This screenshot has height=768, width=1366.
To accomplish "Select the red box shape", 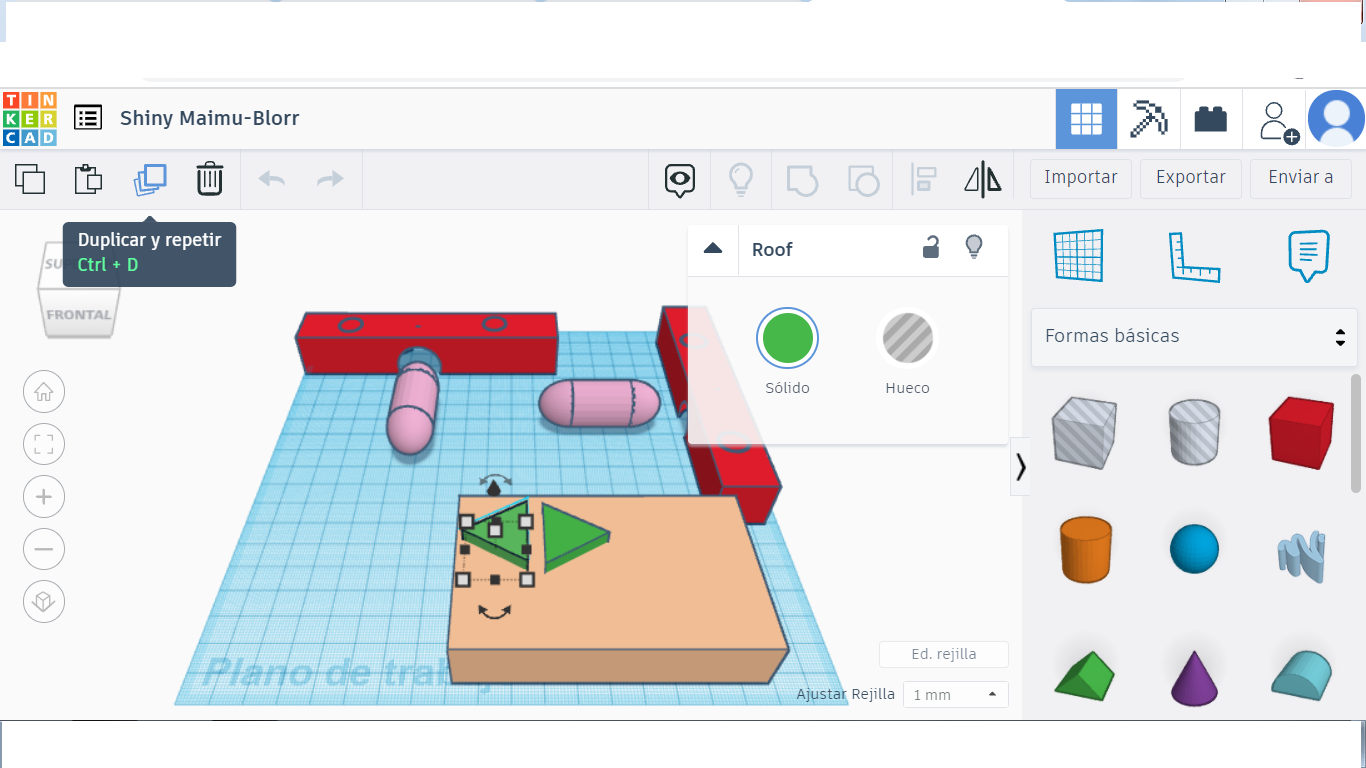I will click(x=1301, y=433).
